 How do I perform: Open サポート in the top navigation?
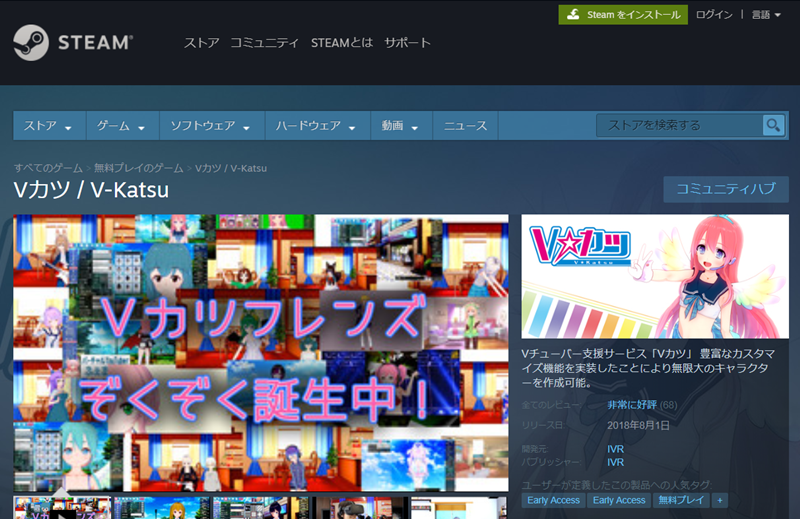407,43
